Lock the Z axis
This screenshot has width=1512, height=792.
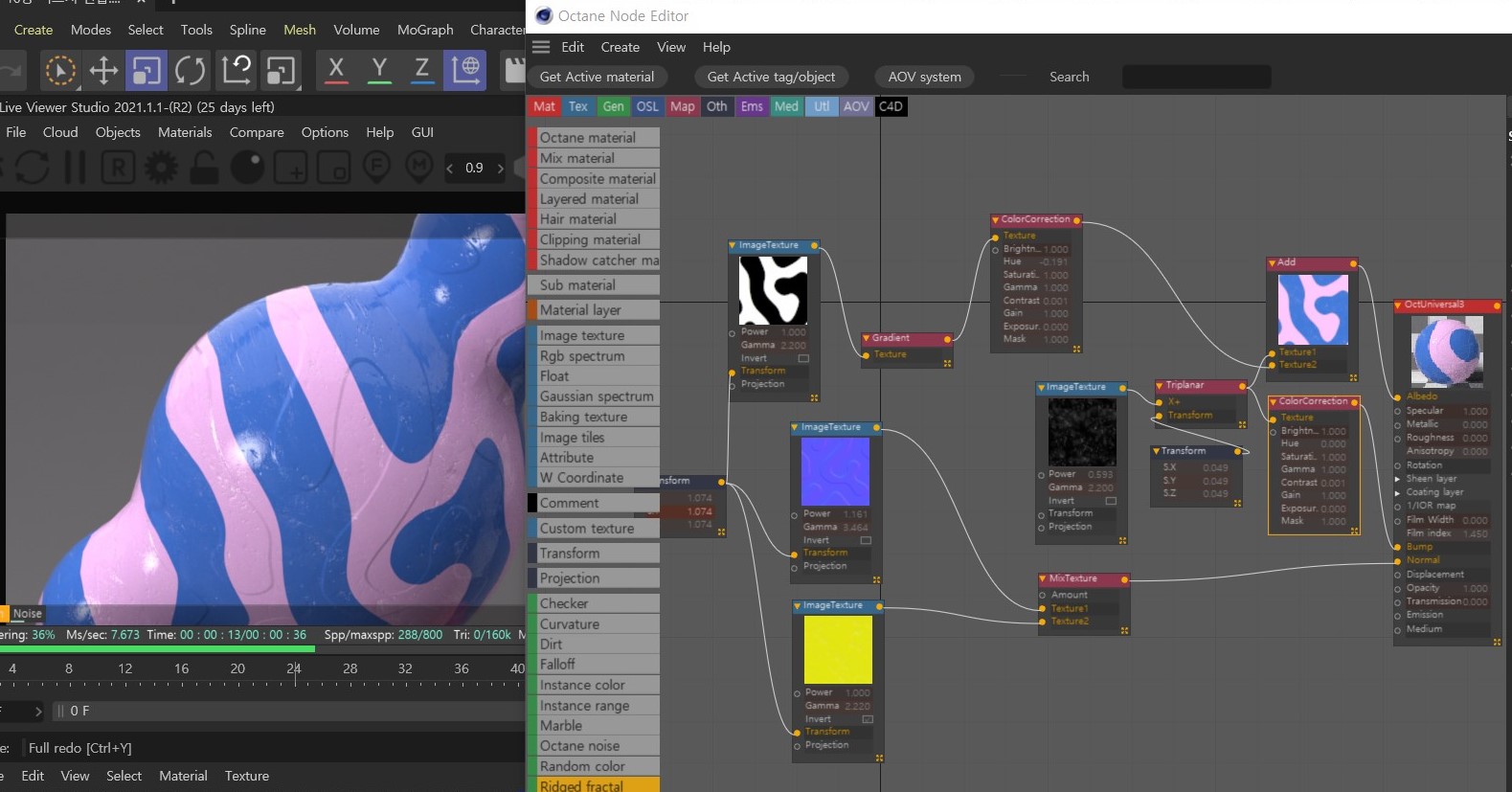coord(421,70)
